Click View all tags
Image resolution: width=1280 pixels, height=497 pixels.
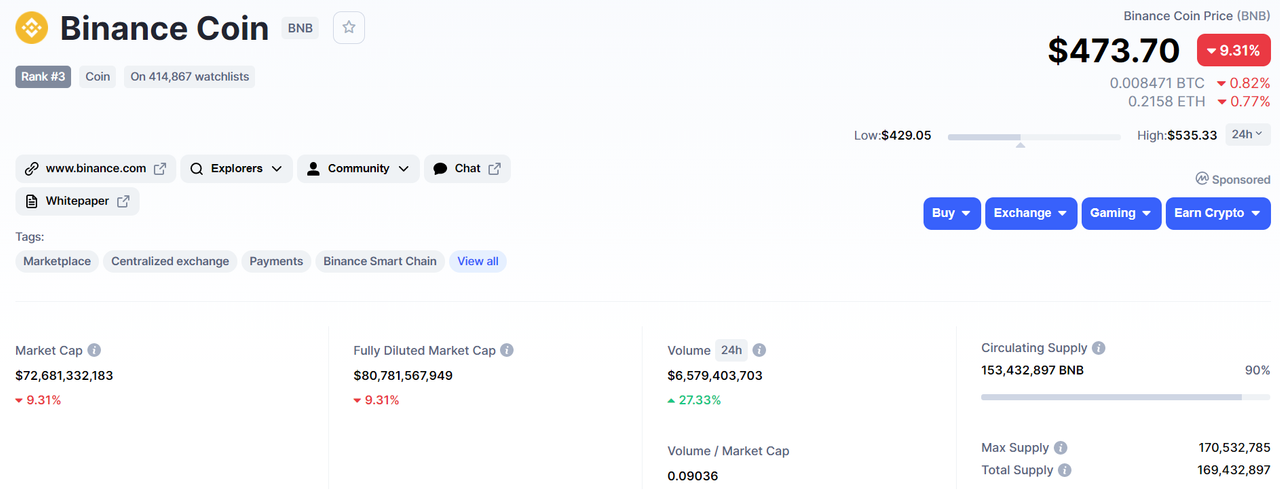[478, 261]
